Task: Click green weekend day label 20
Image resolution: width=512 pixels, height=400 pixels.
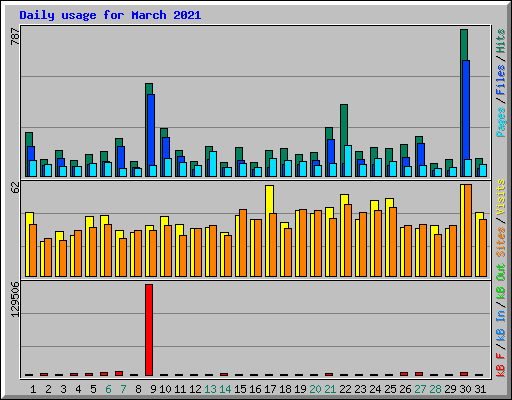Action: point(315,389)
